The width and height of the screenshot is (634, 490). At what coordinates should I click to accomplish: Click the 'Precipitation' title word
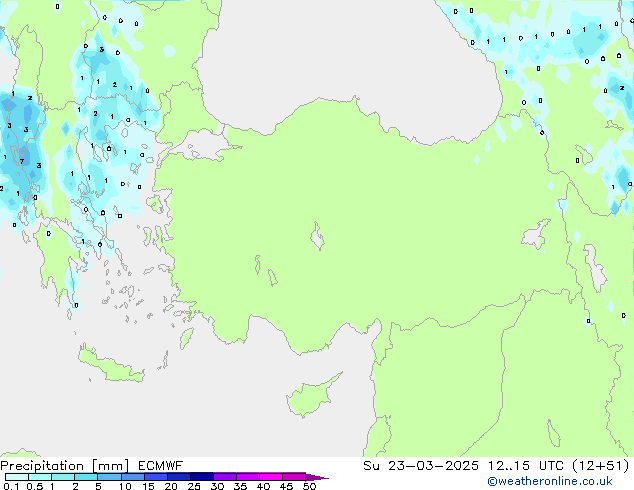tap(42, 466)
